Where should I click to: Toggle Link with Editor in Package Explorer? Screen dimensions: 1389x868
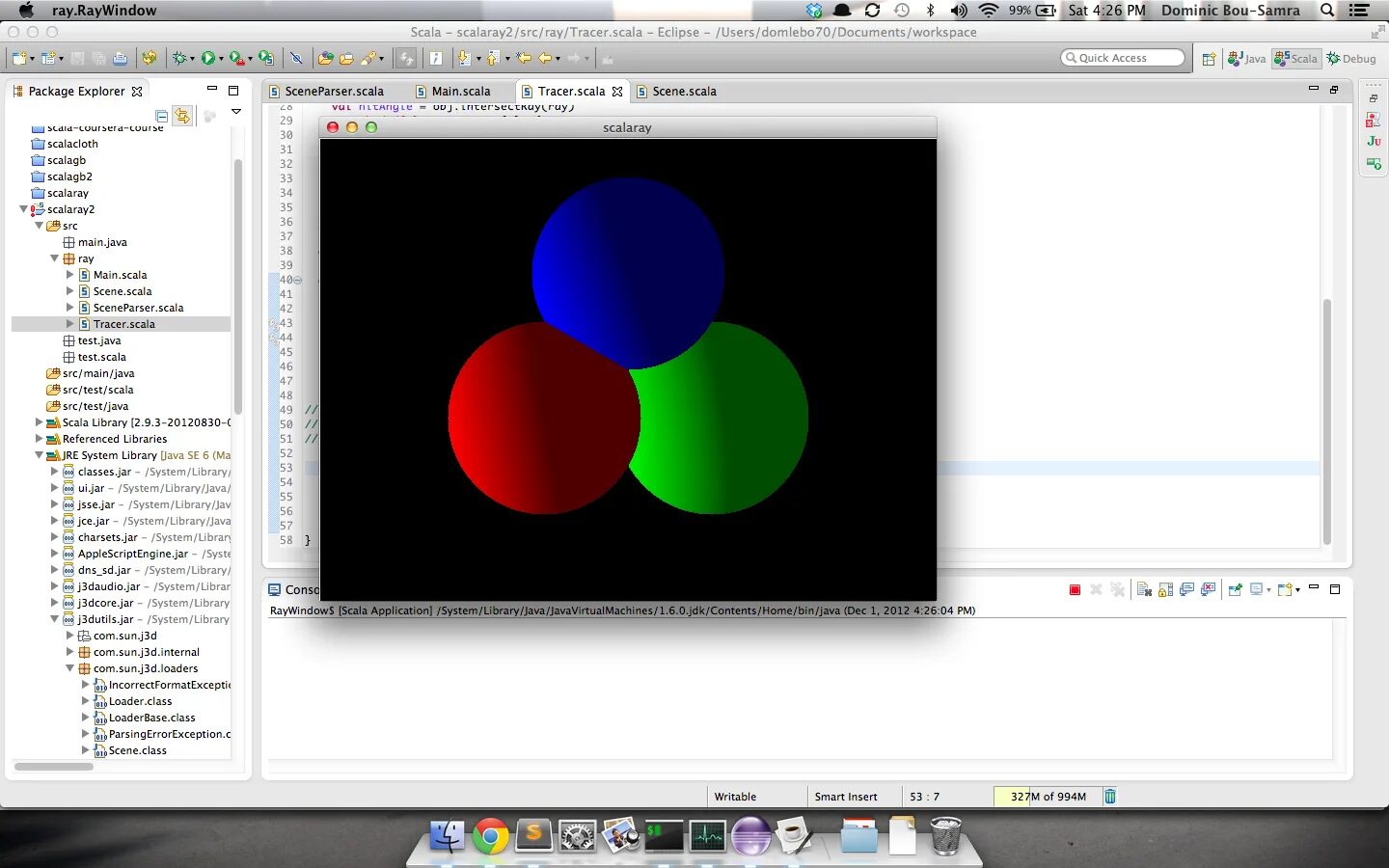pyautogui.click(x=182, y=116)
